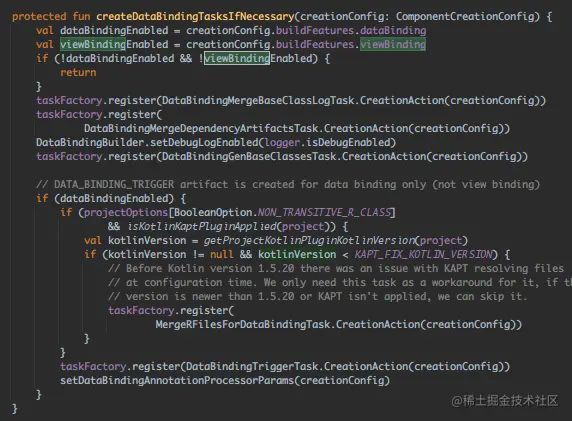
Task: Click KAPT_FIX_KOTLIN_VERSION constant
Action: tap(424, 254)
